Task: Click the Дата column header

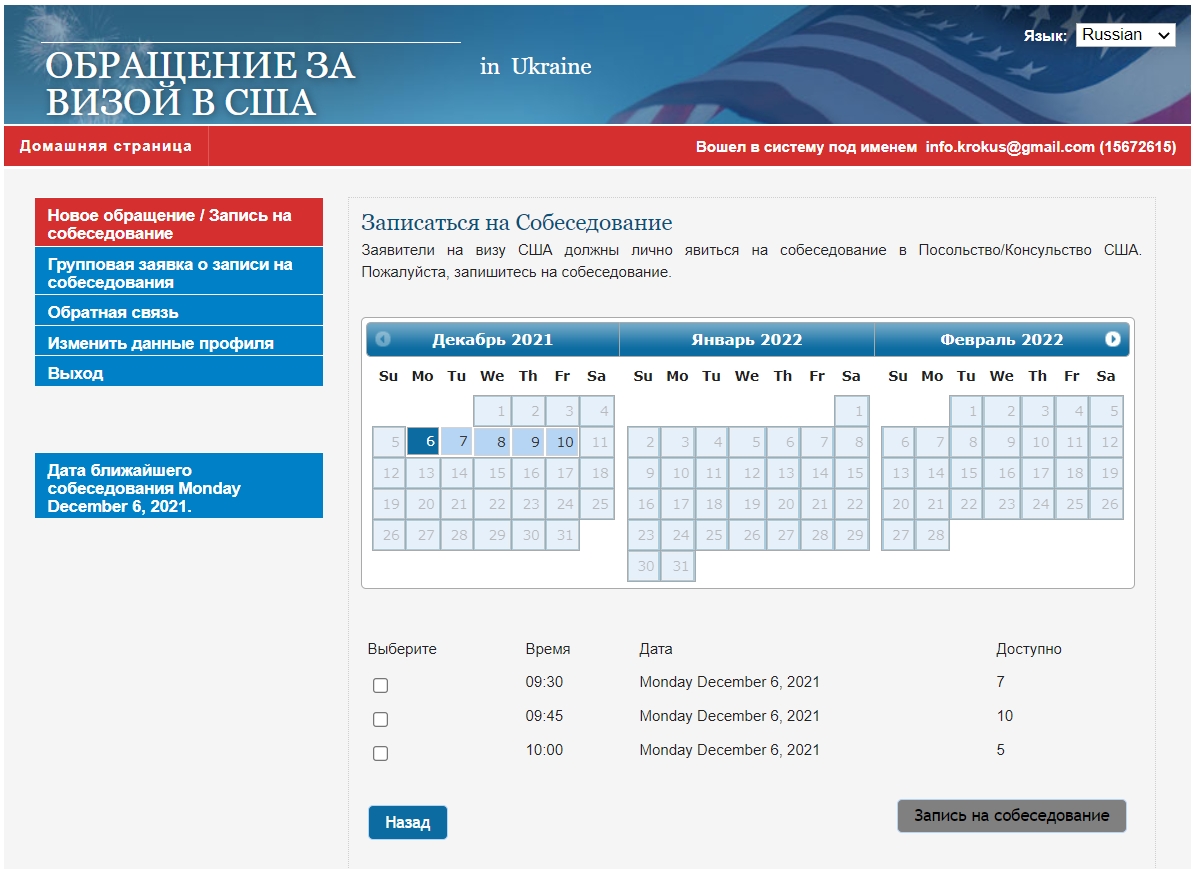Action: pos(656,649)
